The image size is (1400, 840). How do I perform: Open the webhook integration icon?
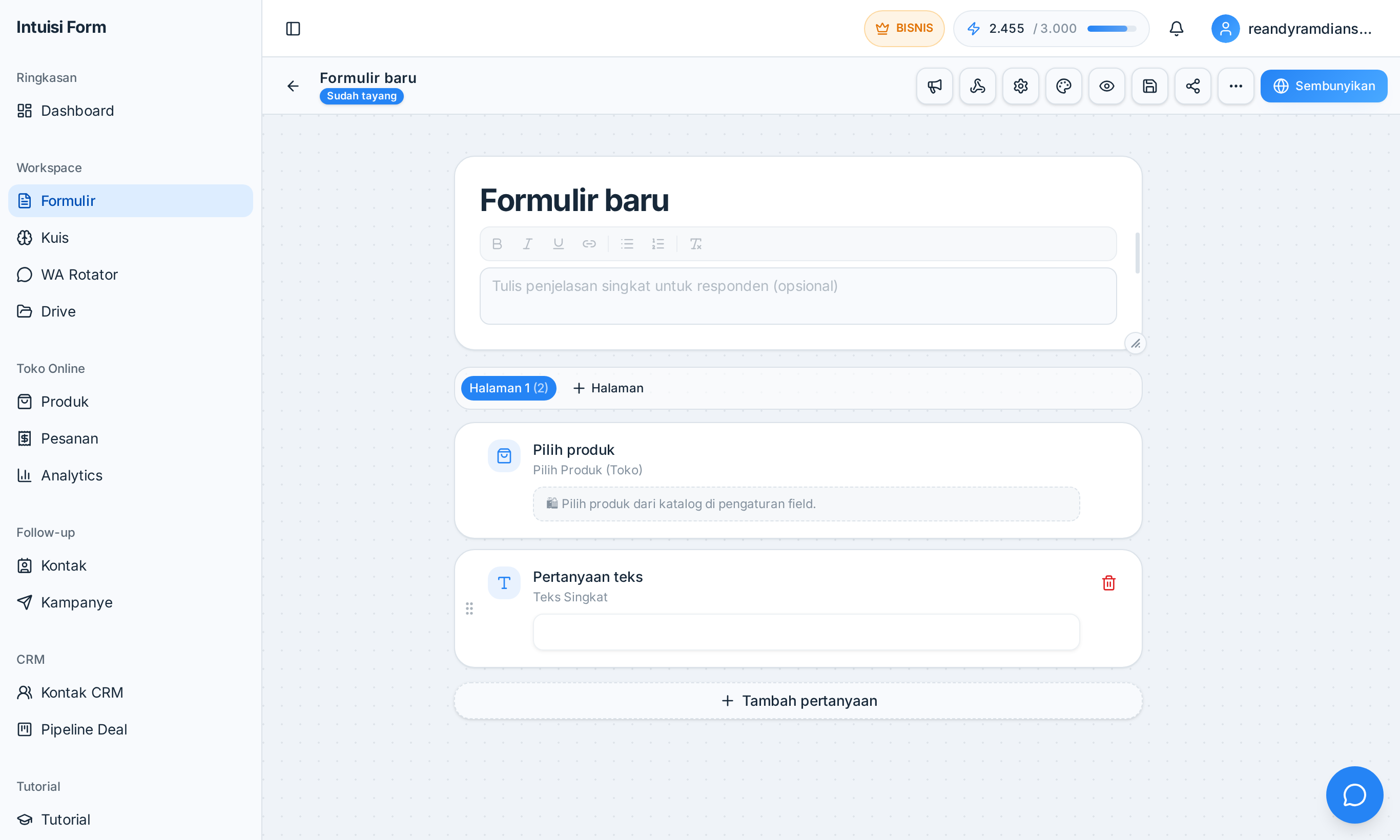978,86
